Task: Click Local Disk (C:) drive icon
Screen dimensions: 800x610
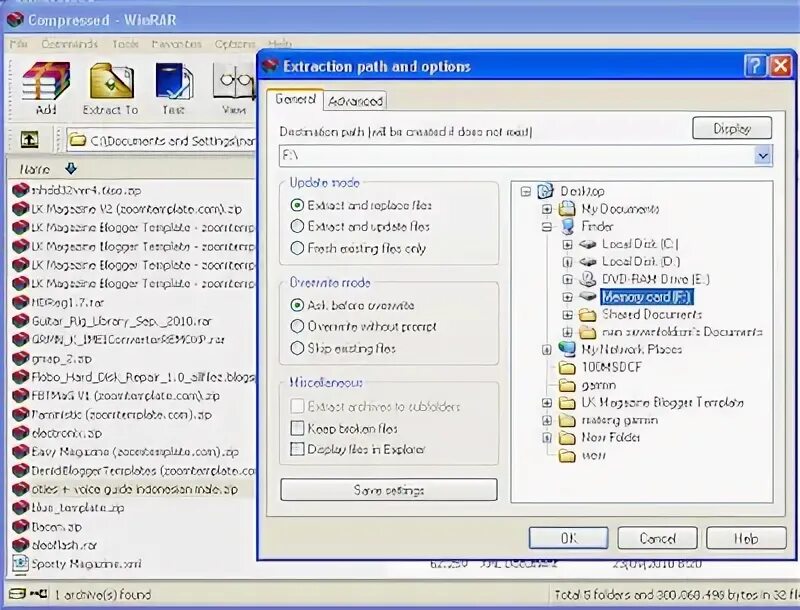Action: 588,244
